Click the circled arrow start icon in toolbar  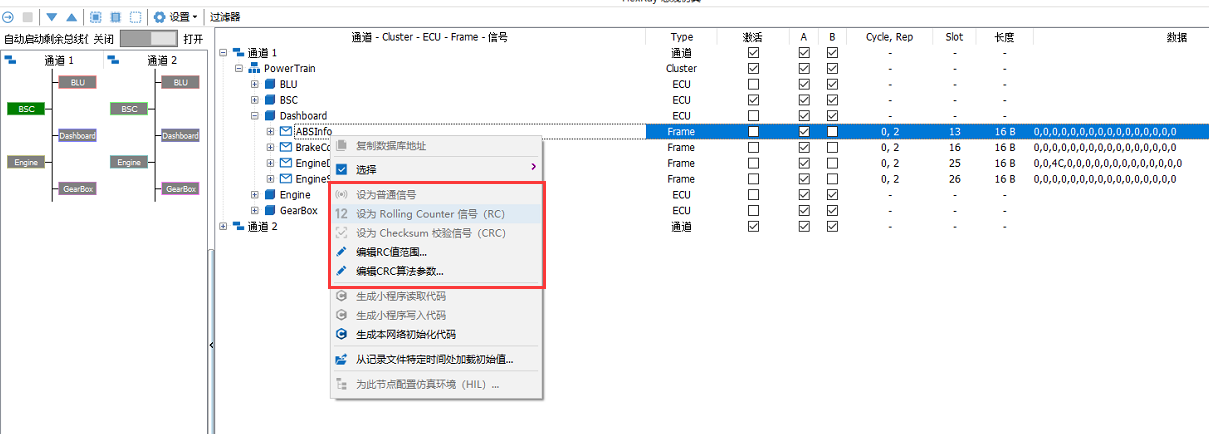(x=8, y=17)
